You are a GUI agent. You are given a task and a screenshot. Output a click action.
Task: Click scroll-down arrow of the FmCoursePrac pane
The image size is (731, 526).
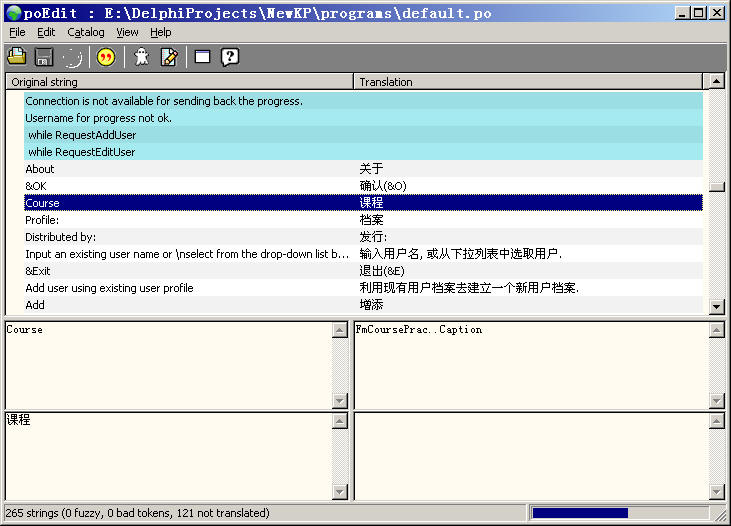tap(717, 400)
